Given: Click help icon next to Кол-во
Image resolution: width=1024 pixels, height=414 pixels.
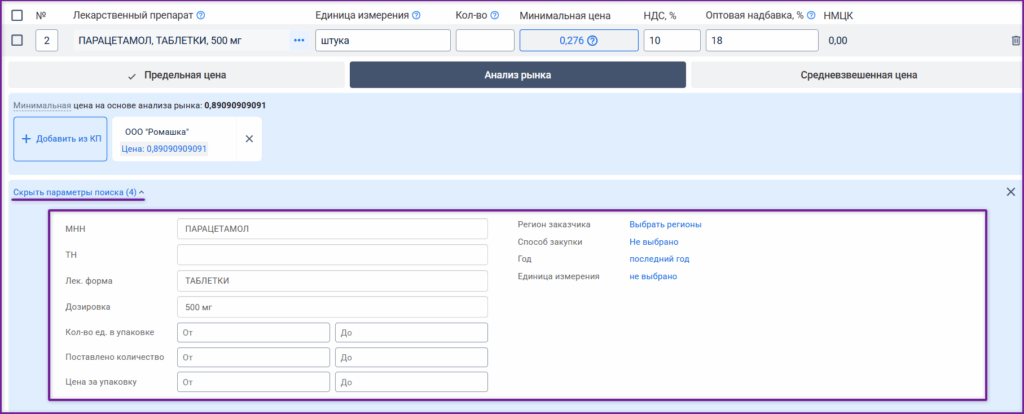Looking at the screenshot, I should [x=495, y=15].
